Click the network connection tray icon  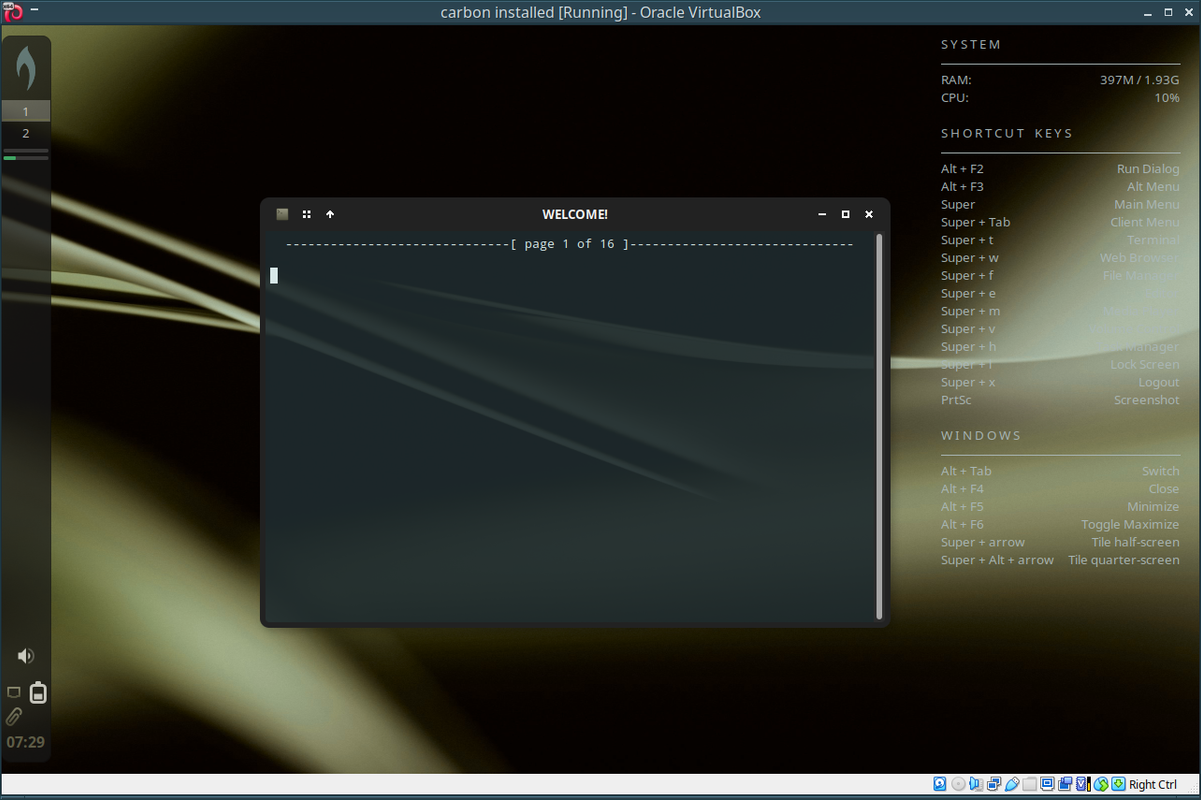(14, 692)
